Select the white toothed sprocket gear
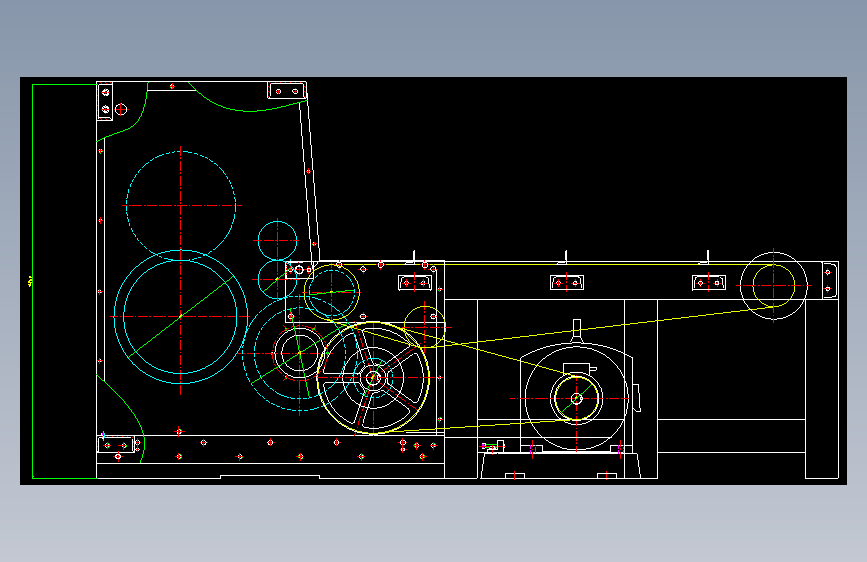The height and width of the screenshot is (562, 867). click(x=299, y=352)
